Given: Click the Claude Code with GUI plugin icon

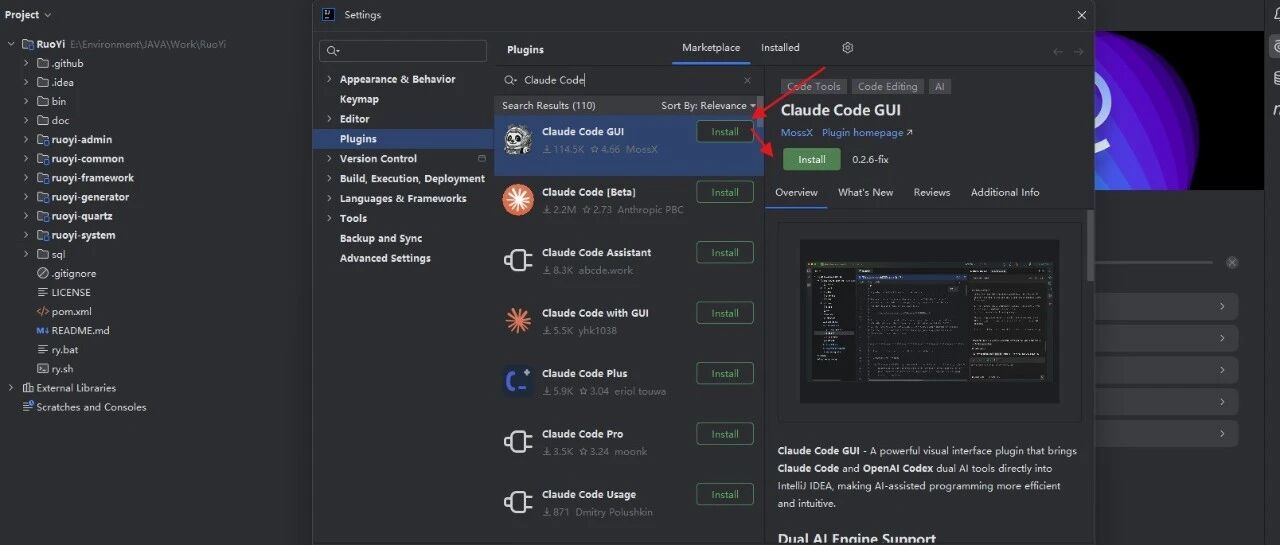Looking at the screenshot, I should pos(518,321).
